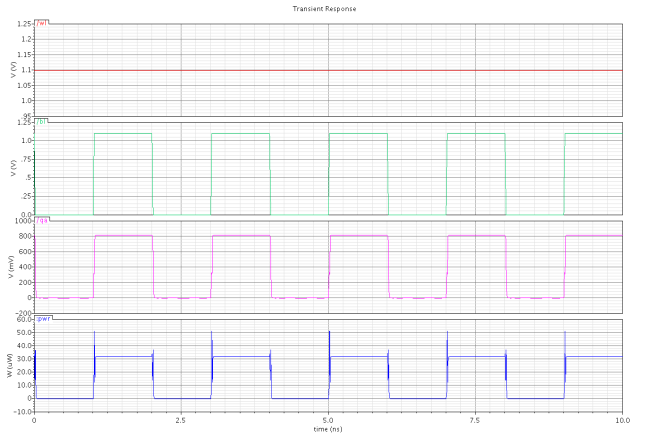Click the 7.5 tick on time axis

click(x=475, y=420)
